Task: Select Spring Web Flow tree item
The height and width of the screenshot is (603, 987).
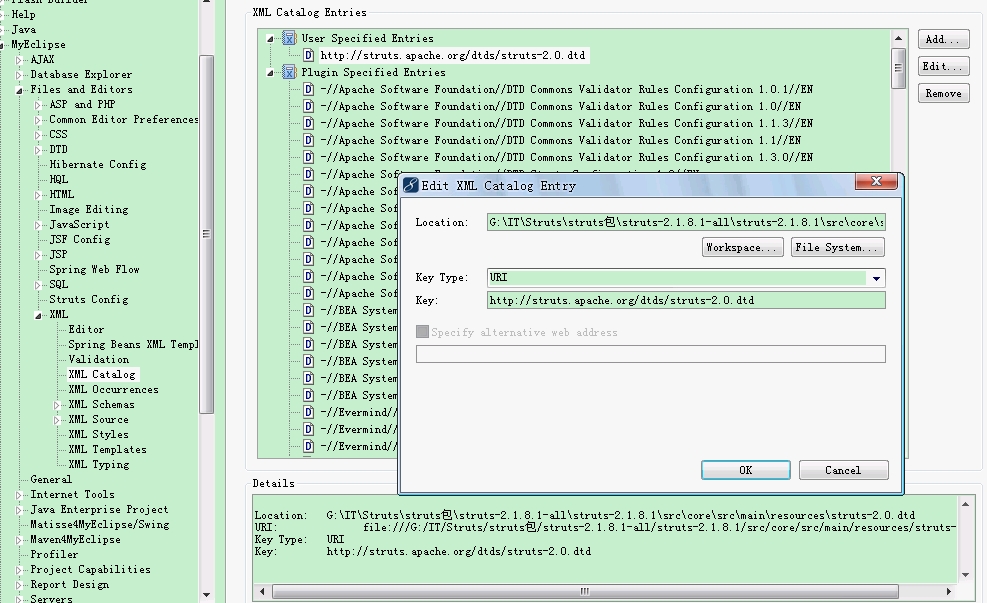Action: (x=94, y=269)
